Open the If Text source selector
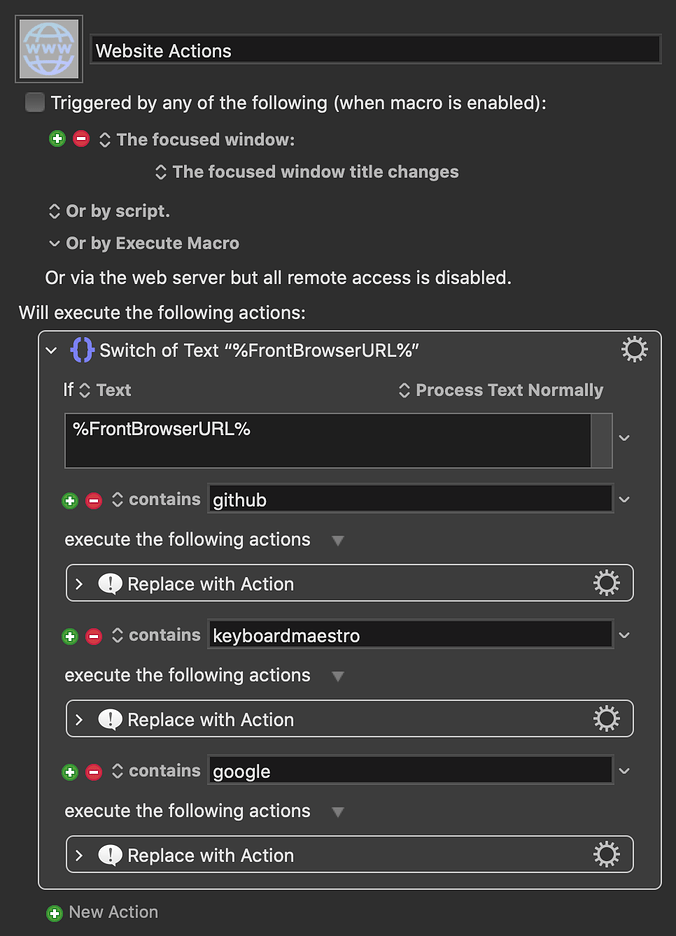 (109, 390)
